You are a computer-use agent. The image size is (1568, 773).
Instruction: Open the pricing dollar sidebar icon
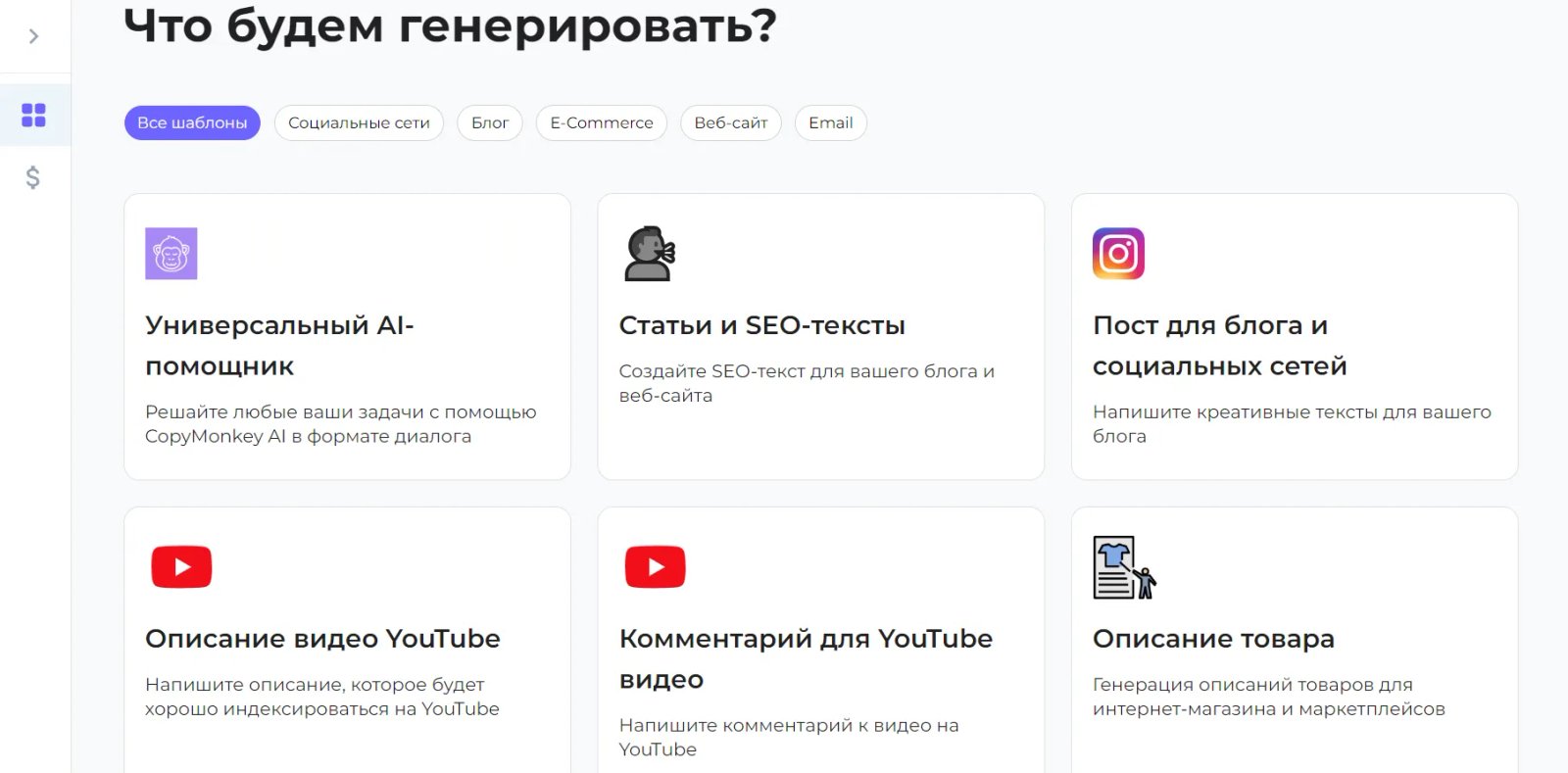click(x=33, y=177)
